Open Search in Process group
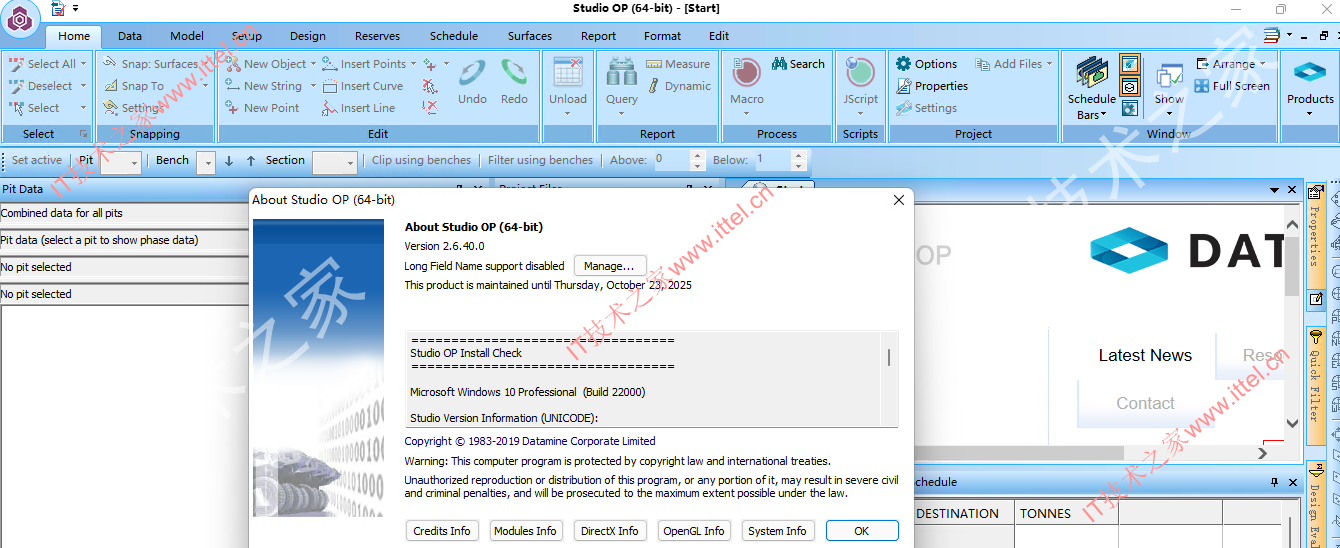 pyautogui.click(x=798, y=64)
